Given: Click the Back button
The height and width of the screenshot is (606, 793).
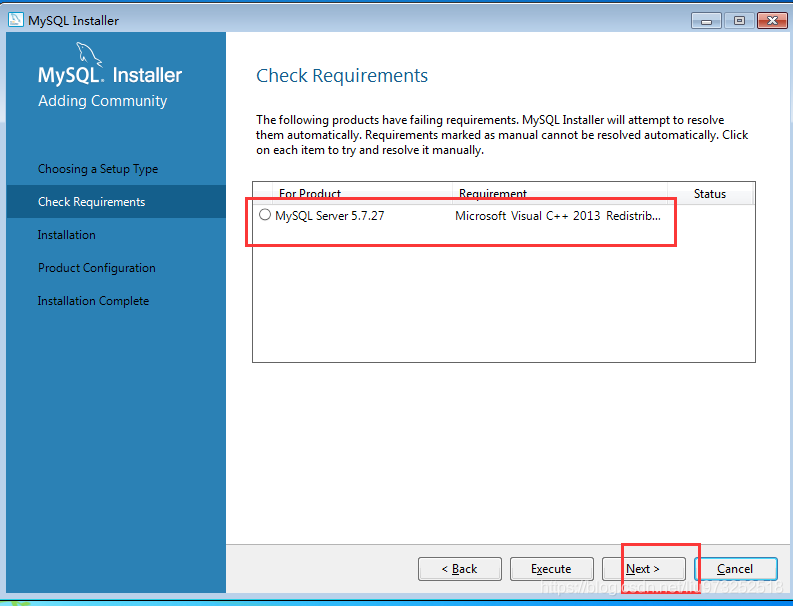Looking at the screenshot, I should [x=460, y=569].
